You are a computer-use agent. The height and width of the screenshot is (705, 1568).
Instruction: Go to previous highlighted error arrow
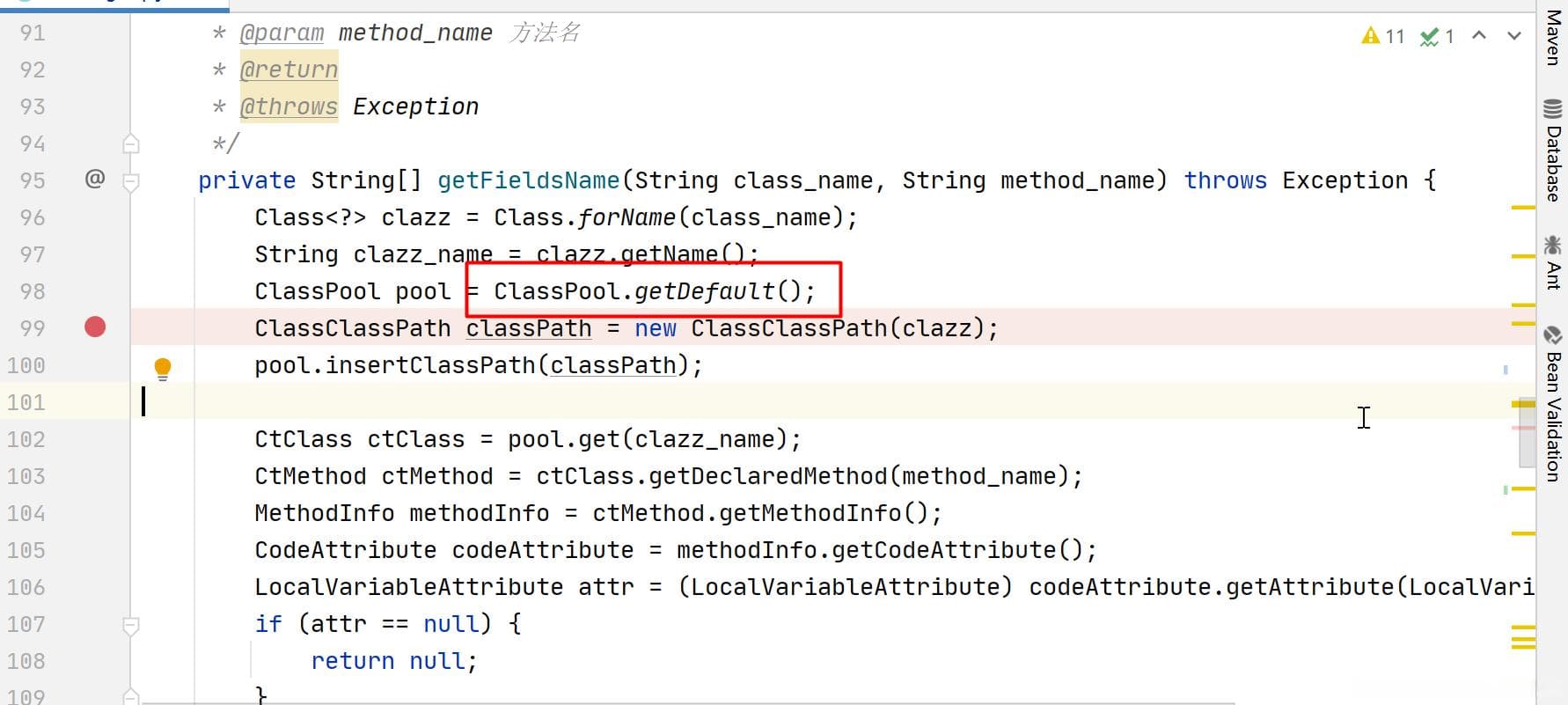coord(1479,35)
